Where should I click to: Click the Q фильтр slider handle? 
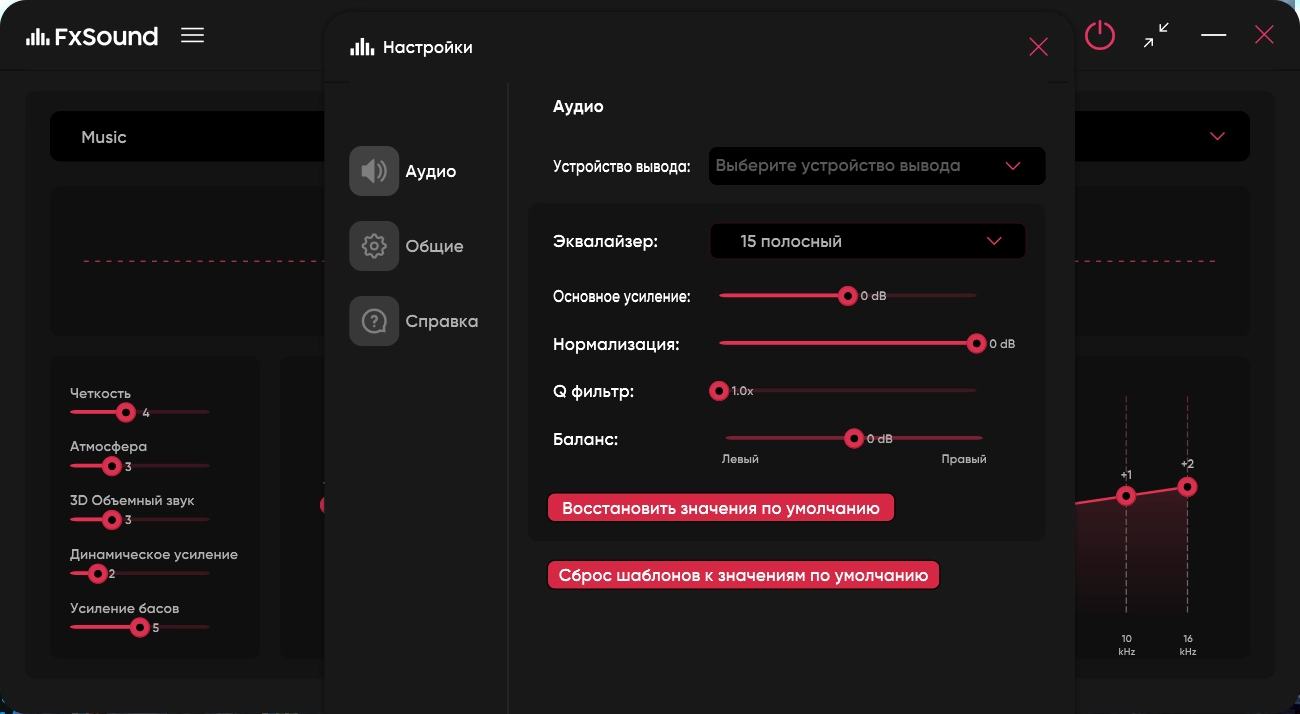tap(718, 391)
